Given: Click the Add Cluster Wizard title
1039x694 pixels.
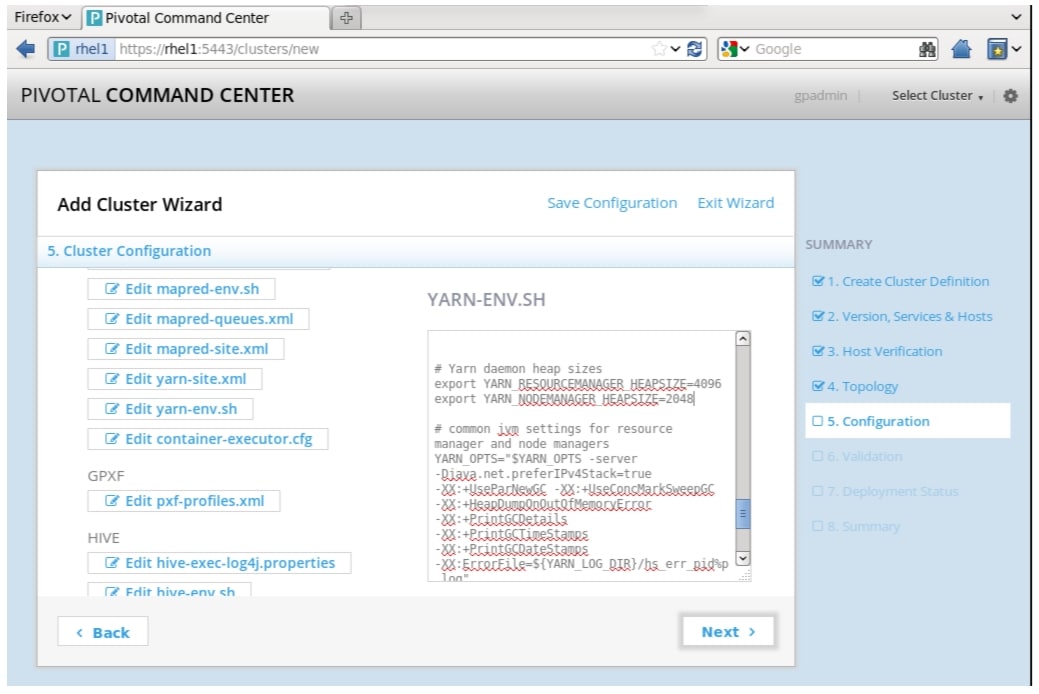Looking at the screenshot, I should click(x=140, y=204).
